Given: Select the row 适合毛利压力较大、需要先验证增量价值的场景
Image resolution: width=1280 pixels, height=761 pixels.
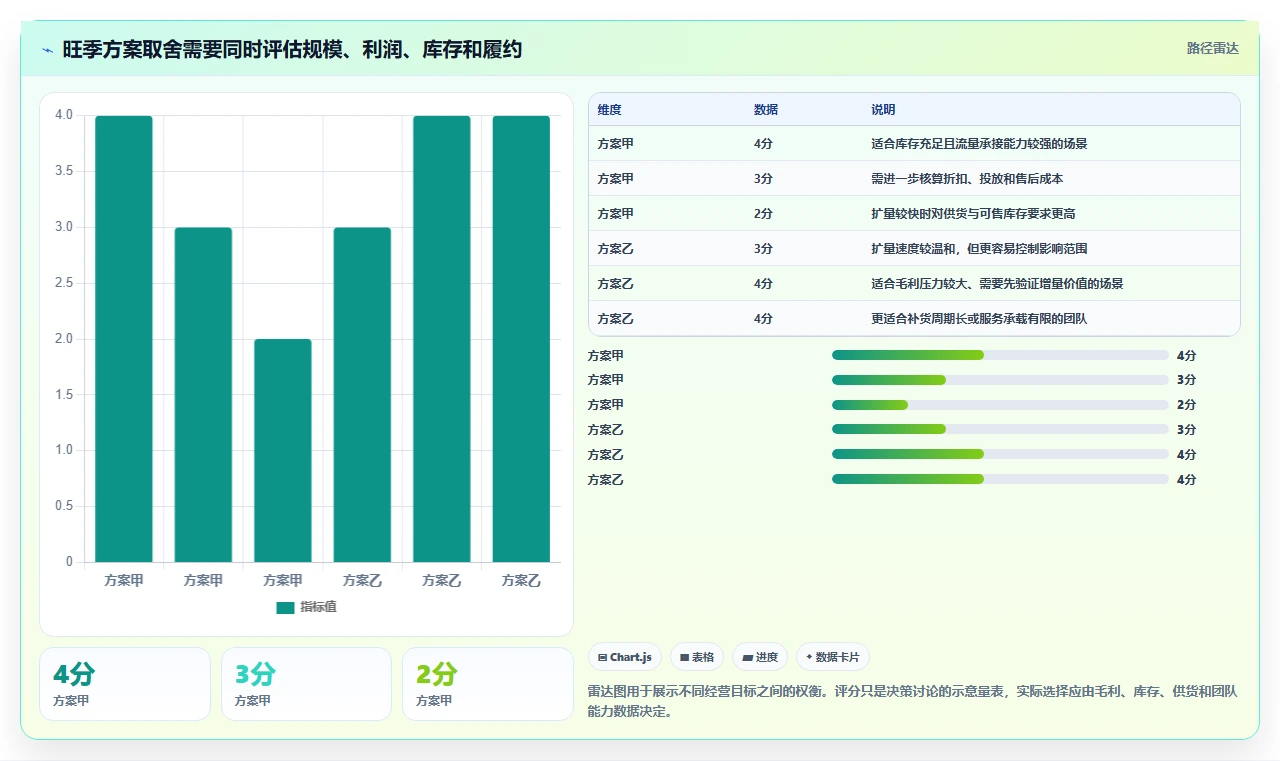Looking at the screenshot, I should [914, 284].
